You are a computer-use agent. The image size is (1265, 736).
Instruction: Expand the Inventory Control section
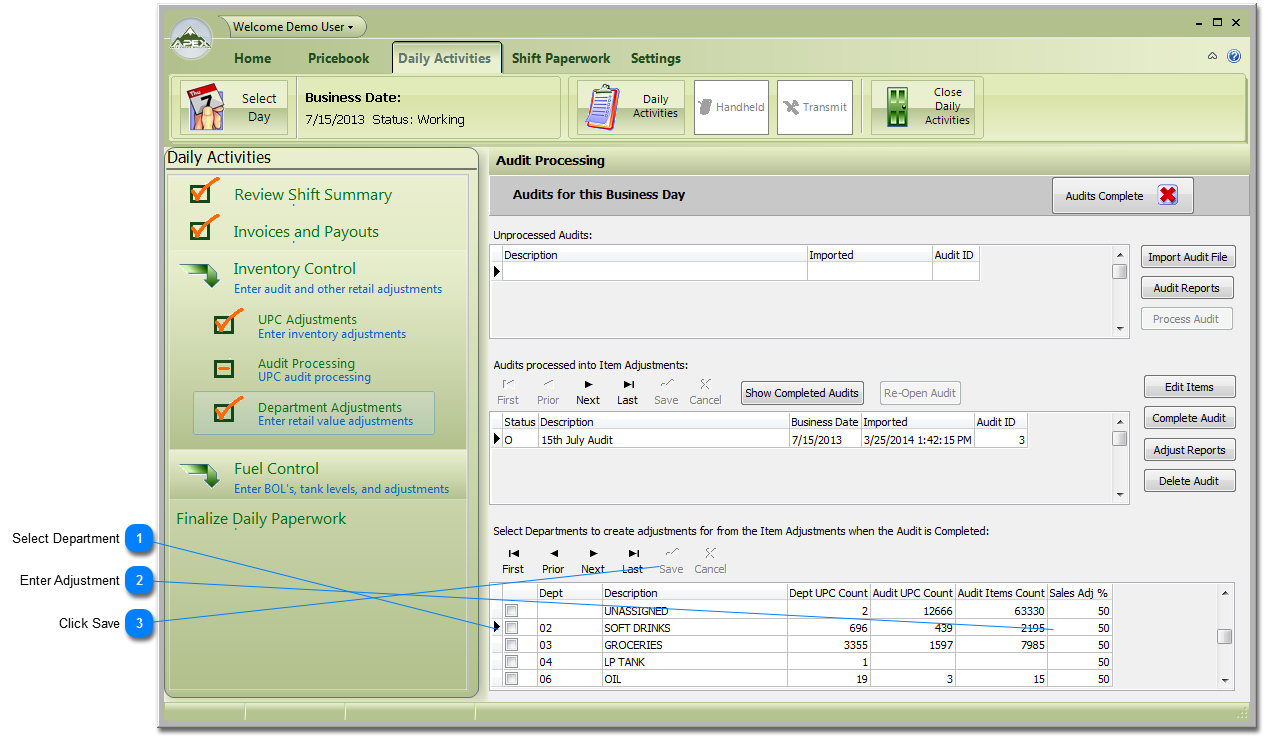point(294,269)
